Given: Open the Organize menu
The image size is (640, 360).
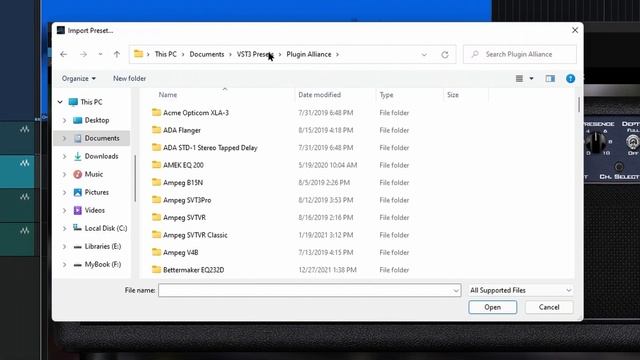Looking at the screenshot, I should 79,78.
